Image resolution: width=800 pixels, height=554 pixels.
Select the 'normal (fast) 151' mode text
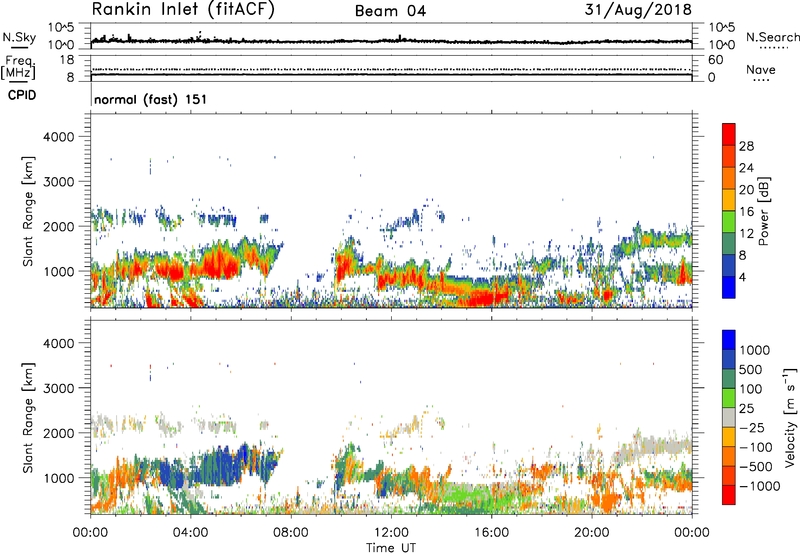tap(151, 99)
